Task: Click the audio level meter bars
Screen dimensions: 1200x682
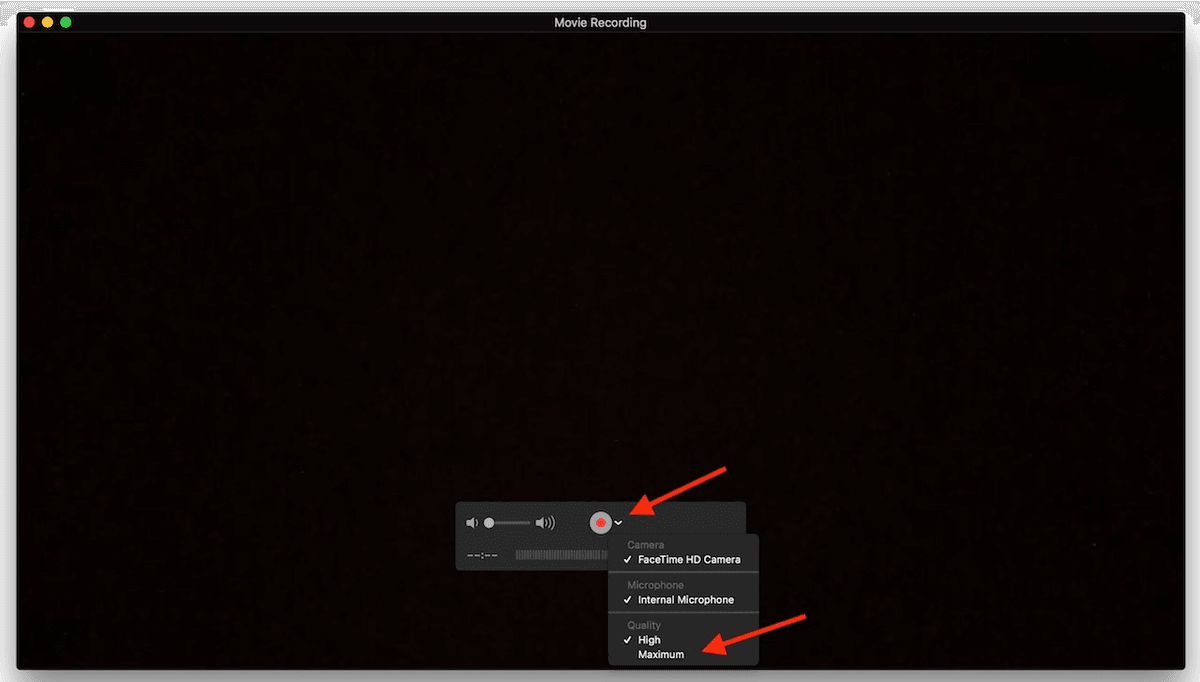Action: (x=560, y=554)
